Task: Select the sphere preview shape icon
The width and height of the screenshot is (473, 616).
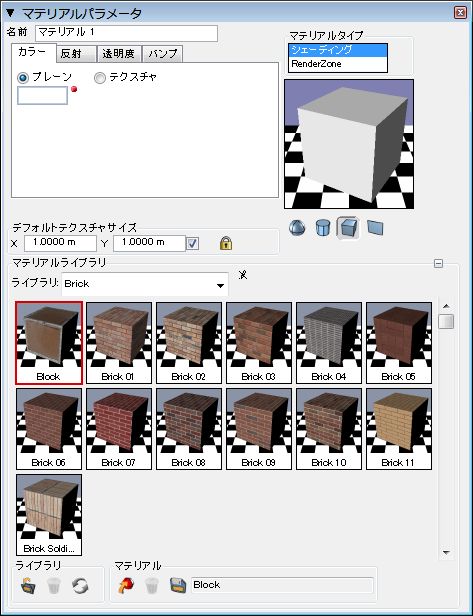Action: [297, 227]
